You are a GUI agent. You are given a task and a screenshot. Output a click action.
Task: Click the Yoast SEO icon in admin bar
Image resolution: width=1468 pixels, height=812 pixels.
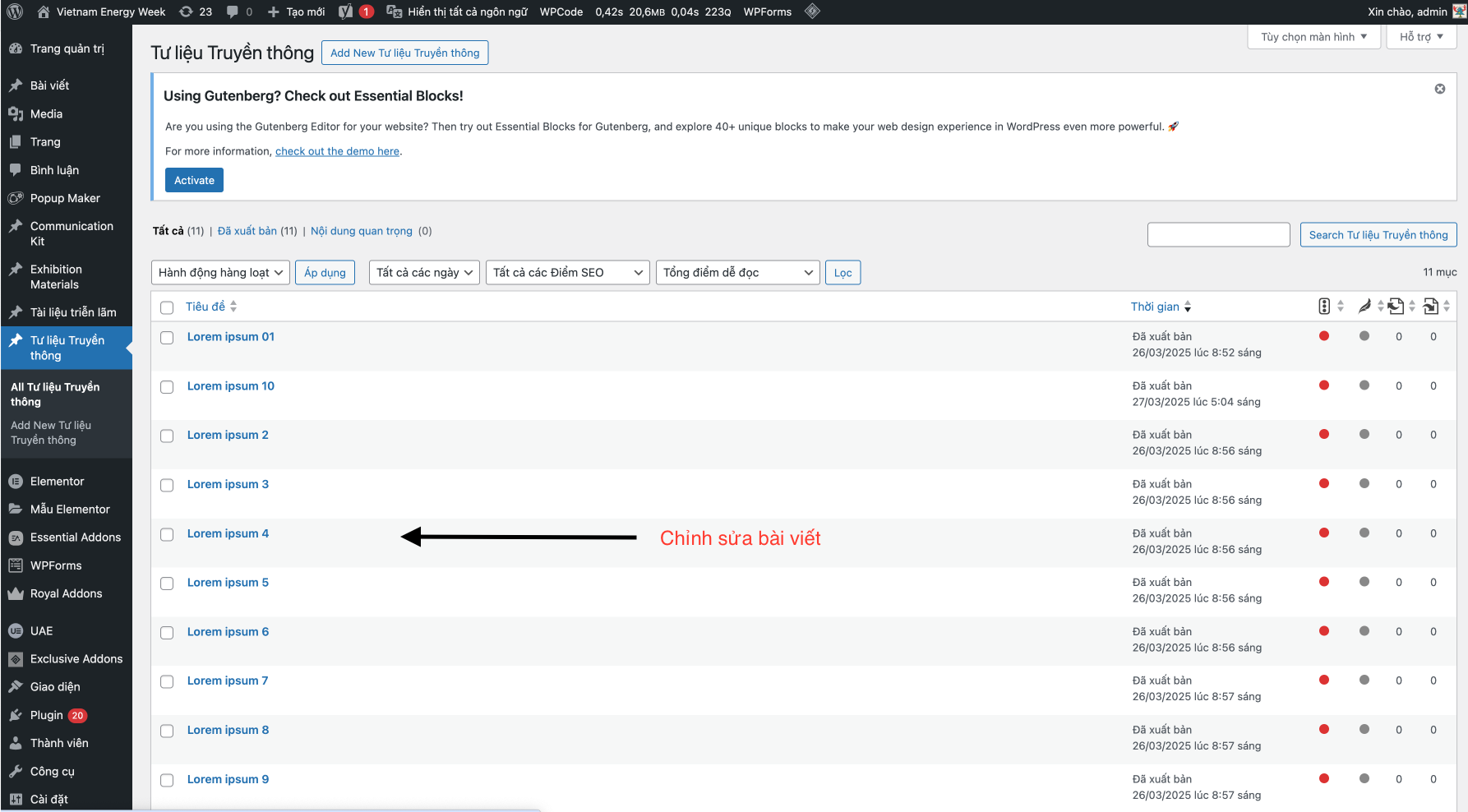click(346, 12)
